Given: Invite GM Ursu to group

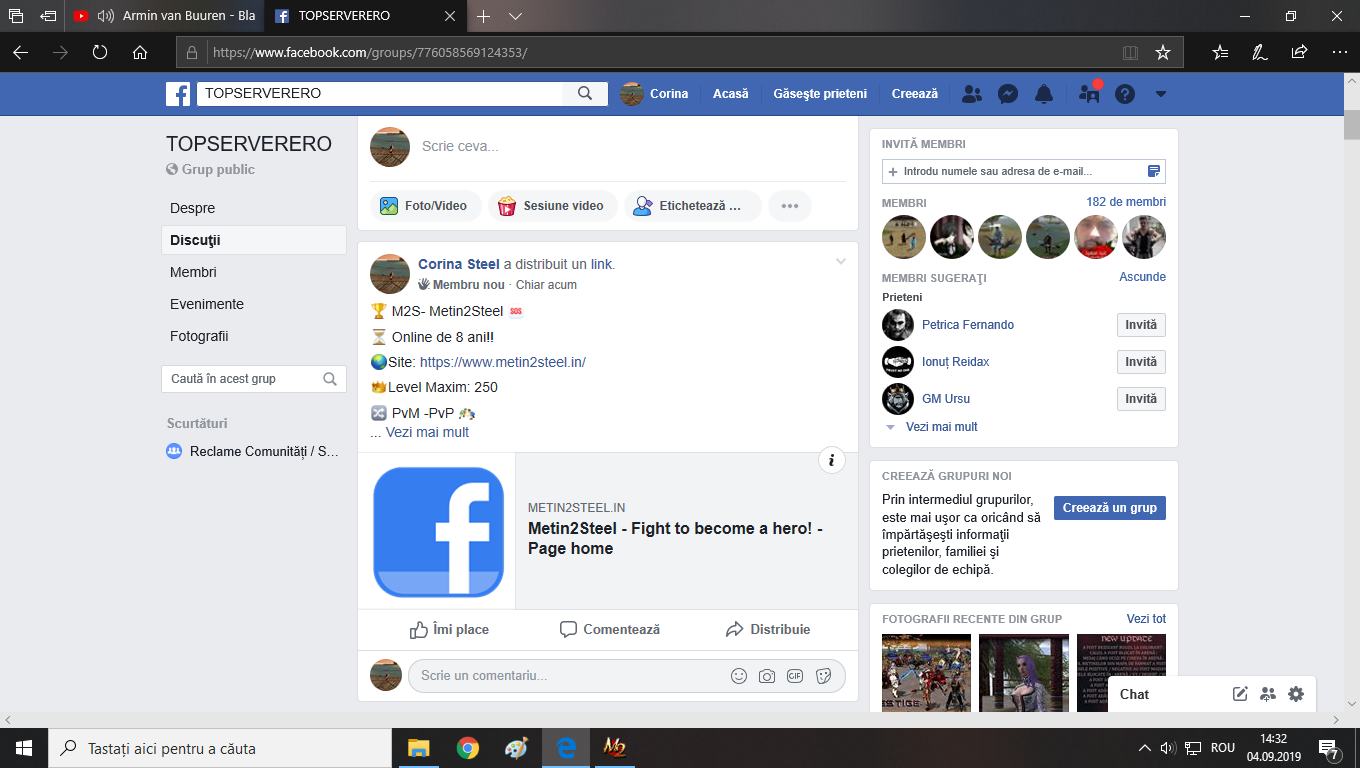Looking at the screenshot, I should (1141, 399).
